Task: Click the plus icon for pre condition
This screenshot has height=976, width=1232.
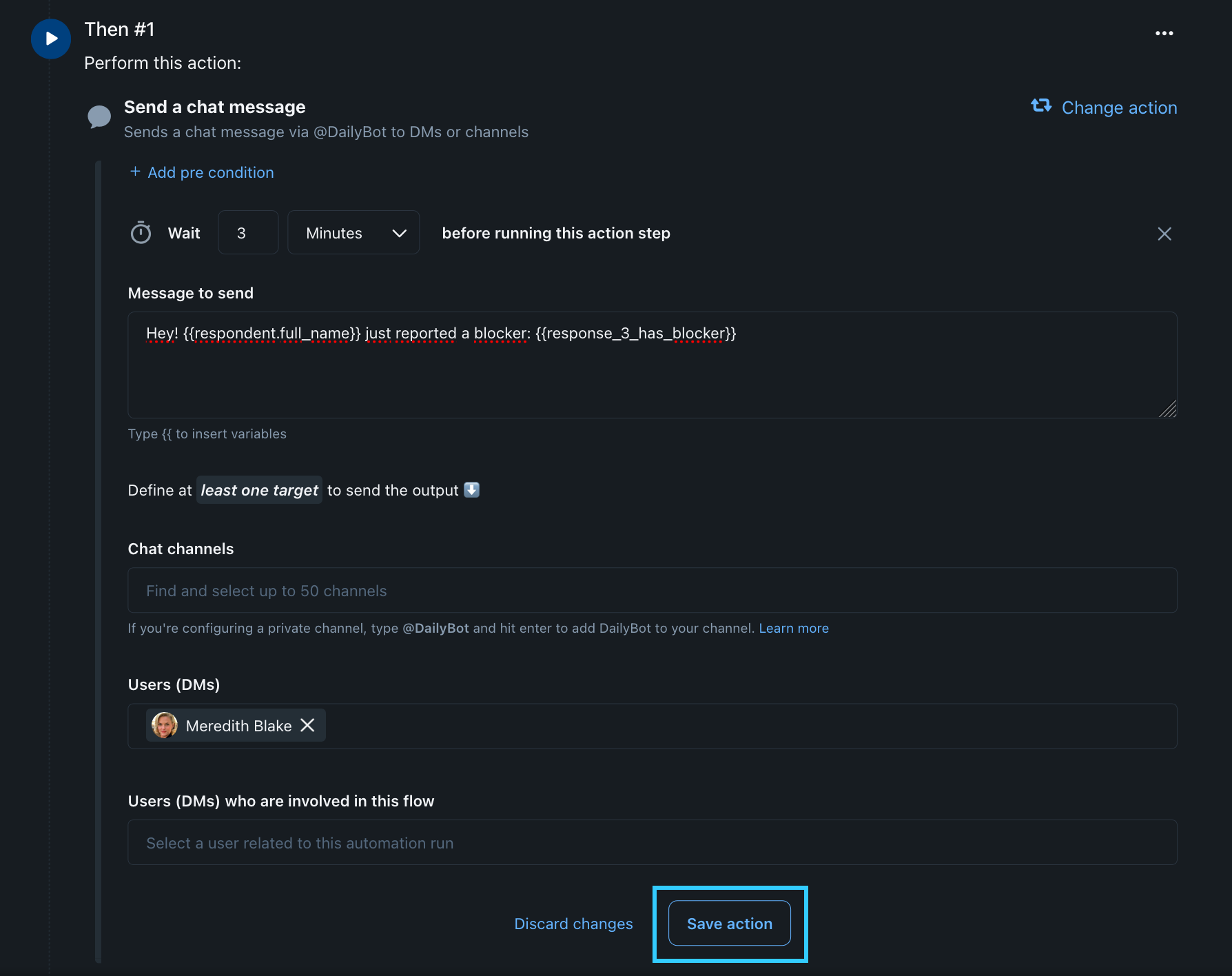Action: coord(136,172)
